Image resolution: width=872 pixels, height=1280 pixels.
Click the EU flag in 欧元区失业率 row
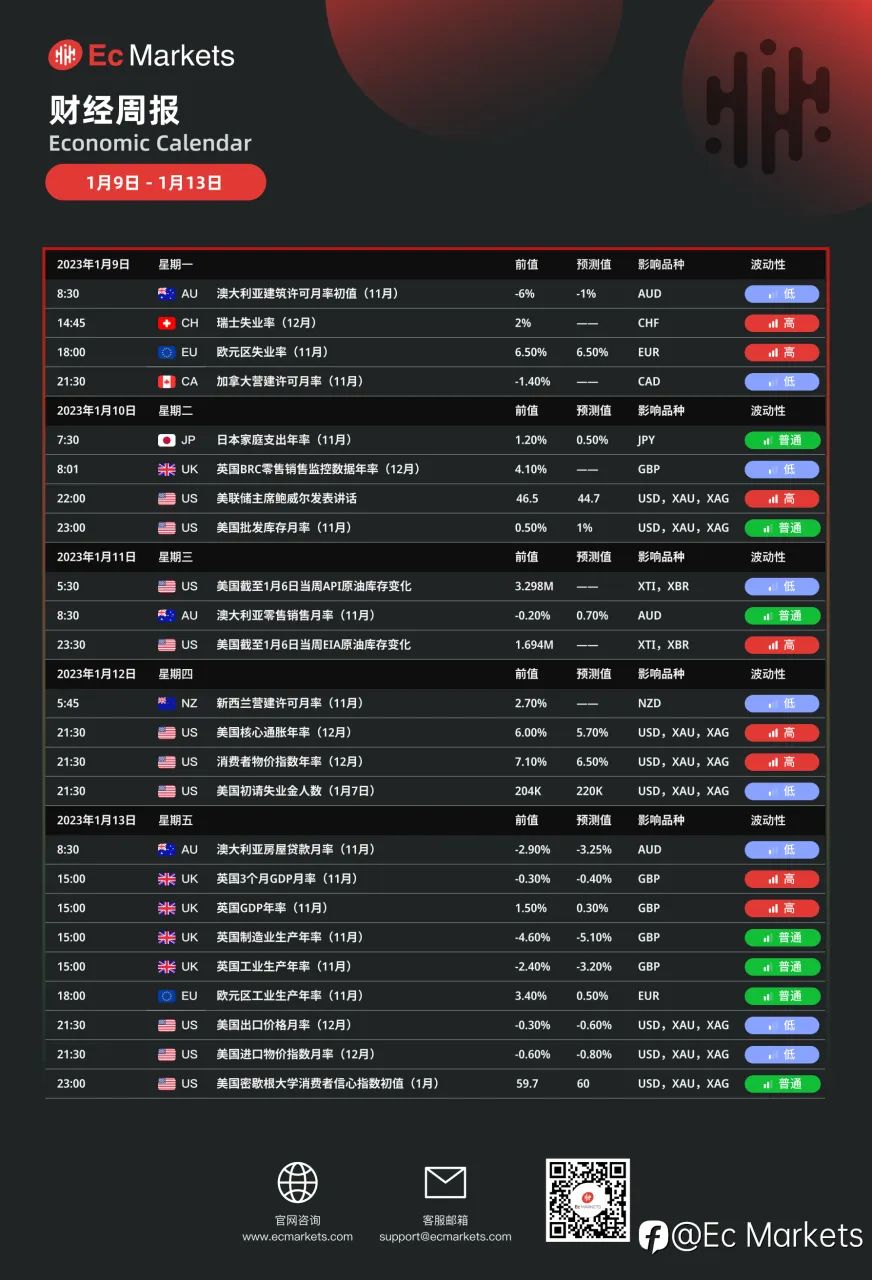pos(166,352)
